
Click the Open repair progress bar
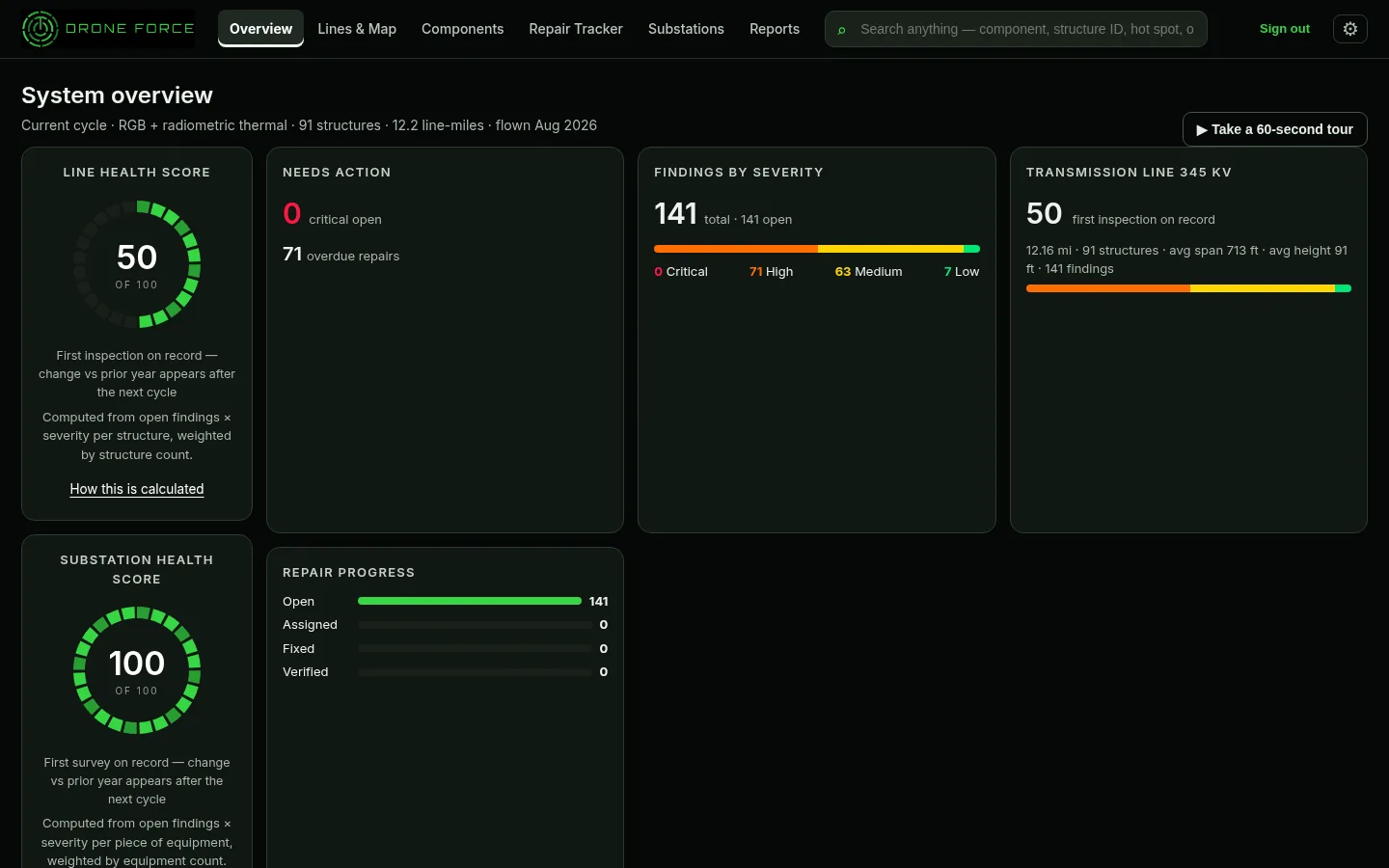pos(470,601)
